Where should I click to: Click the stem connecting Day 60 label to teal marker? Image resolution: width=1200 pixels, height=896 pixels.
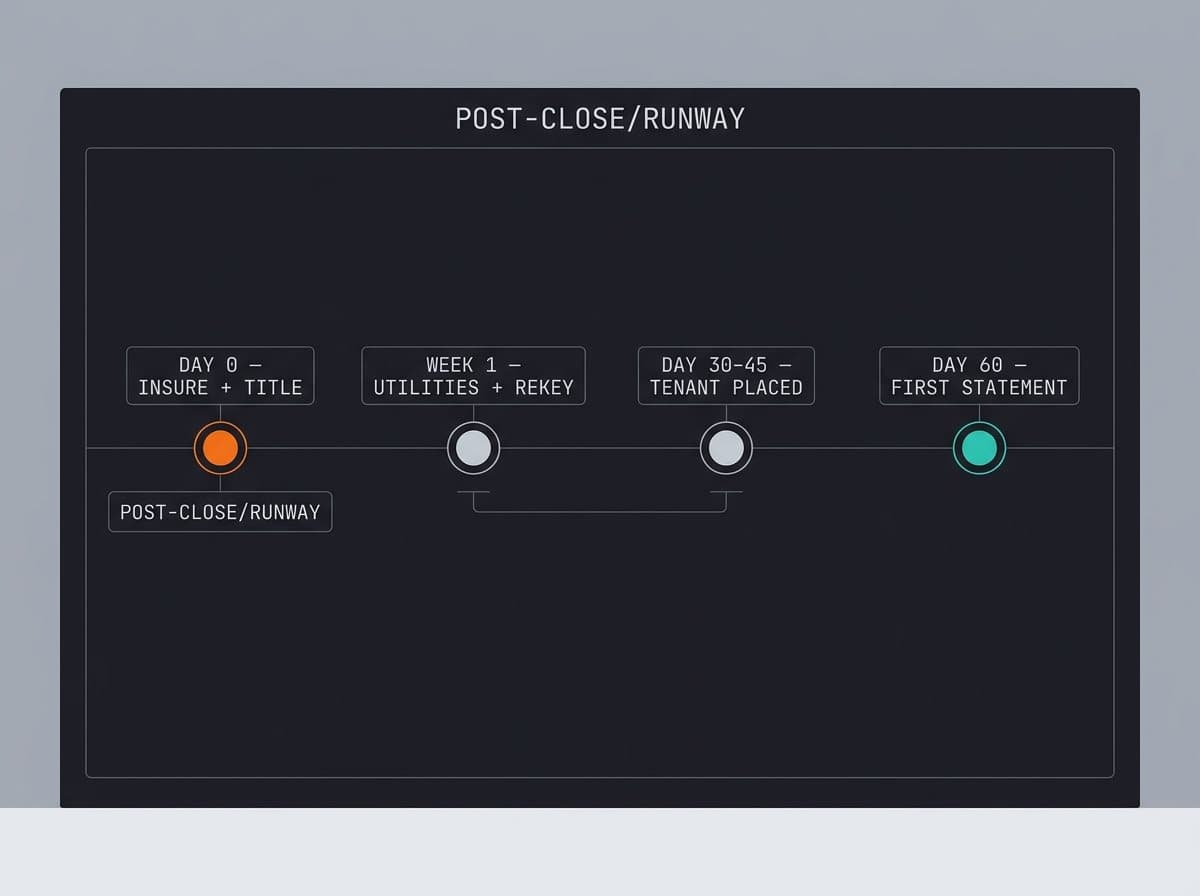tap(979, 413)
